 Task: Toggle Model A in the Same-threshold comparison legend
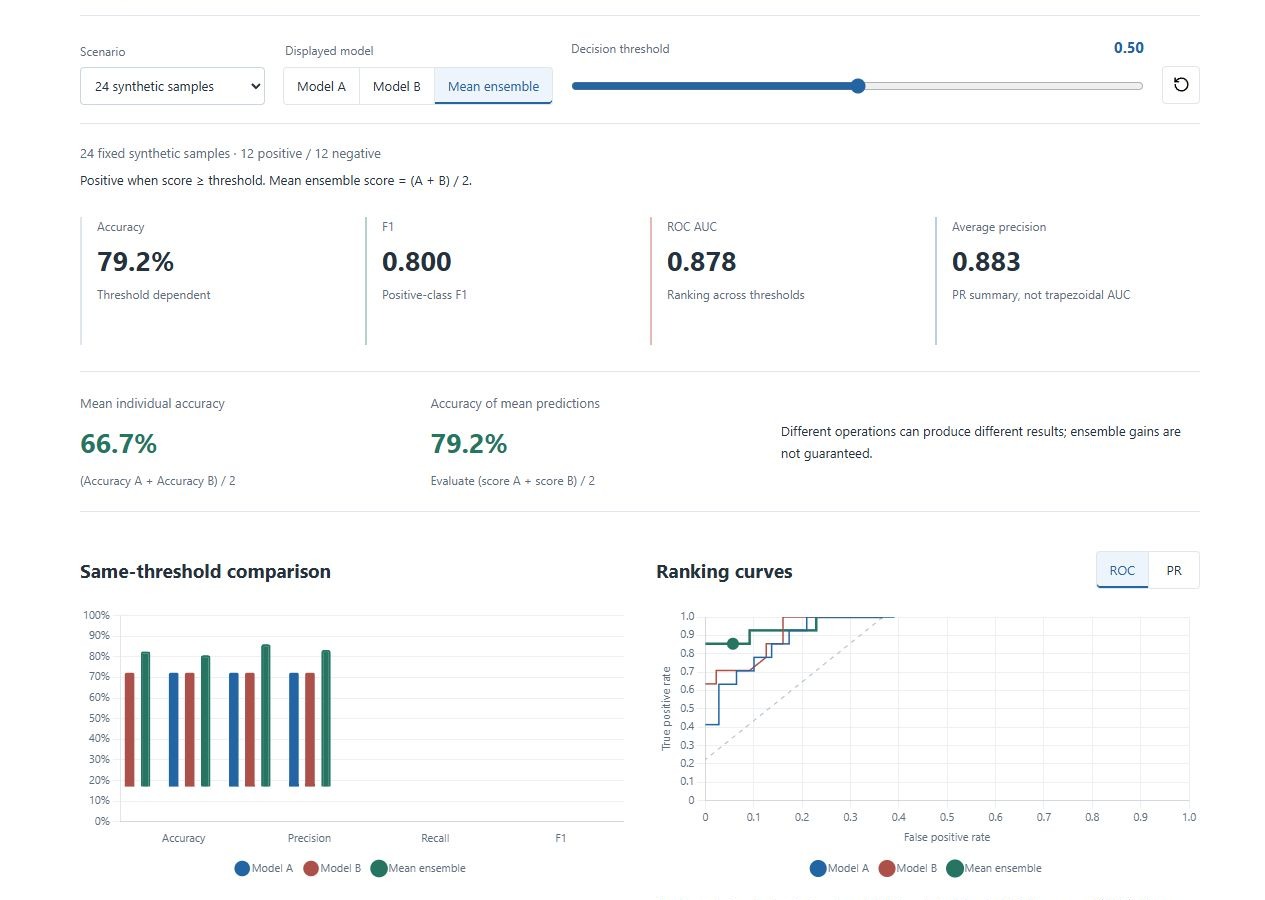point(264,868)
